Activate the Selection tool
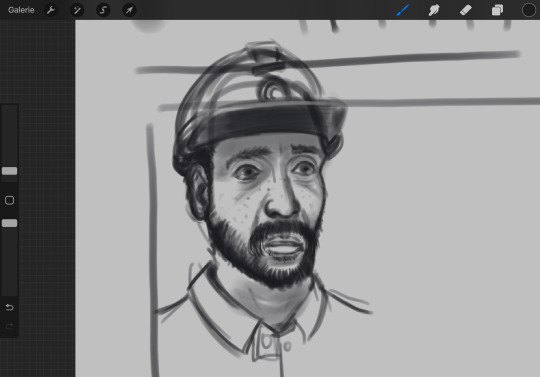This screenshot has width=540, height=377. click(103, 10)
